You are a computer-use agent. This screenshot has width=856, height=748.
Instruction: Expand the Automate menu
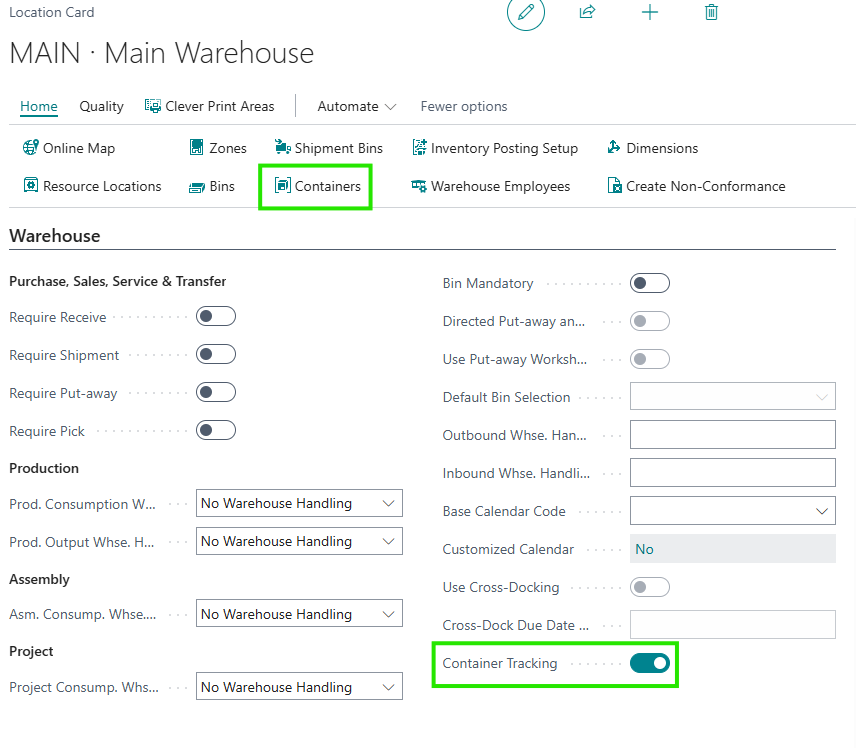pyautogui.click(x=356, y=106)
